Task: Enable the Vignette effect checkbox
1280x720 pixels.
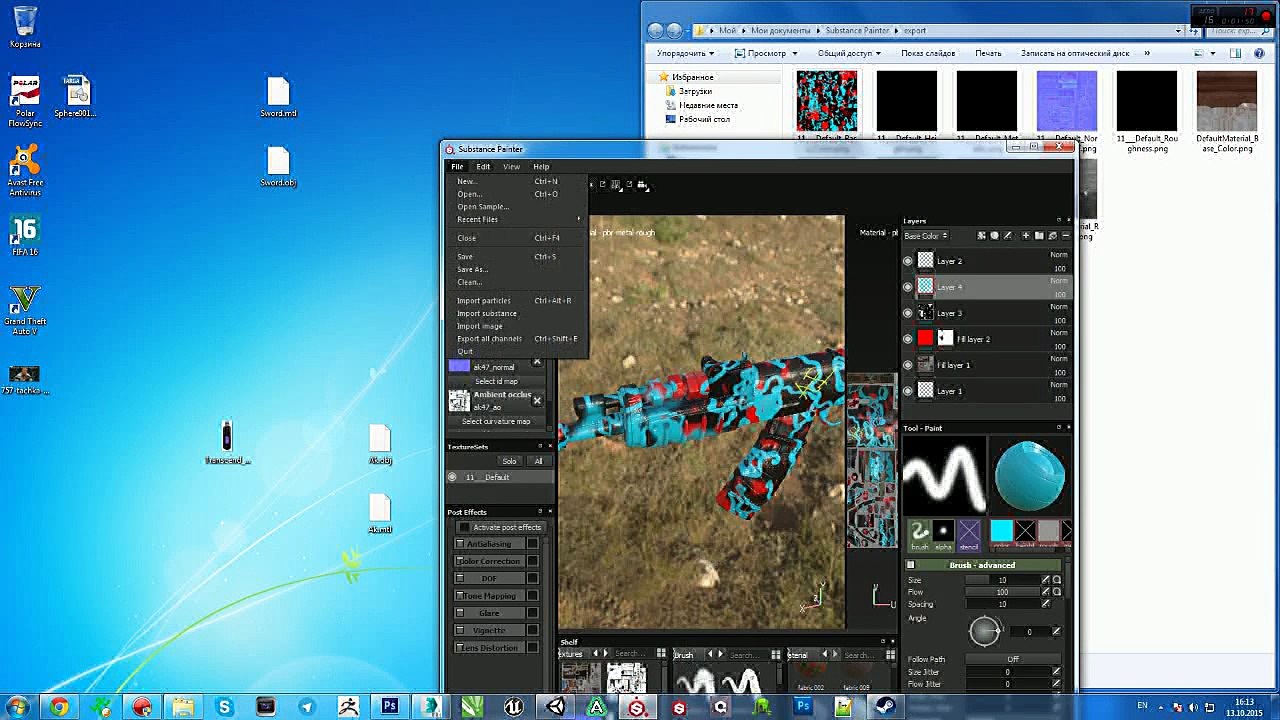Action: [x=533, y=630]
